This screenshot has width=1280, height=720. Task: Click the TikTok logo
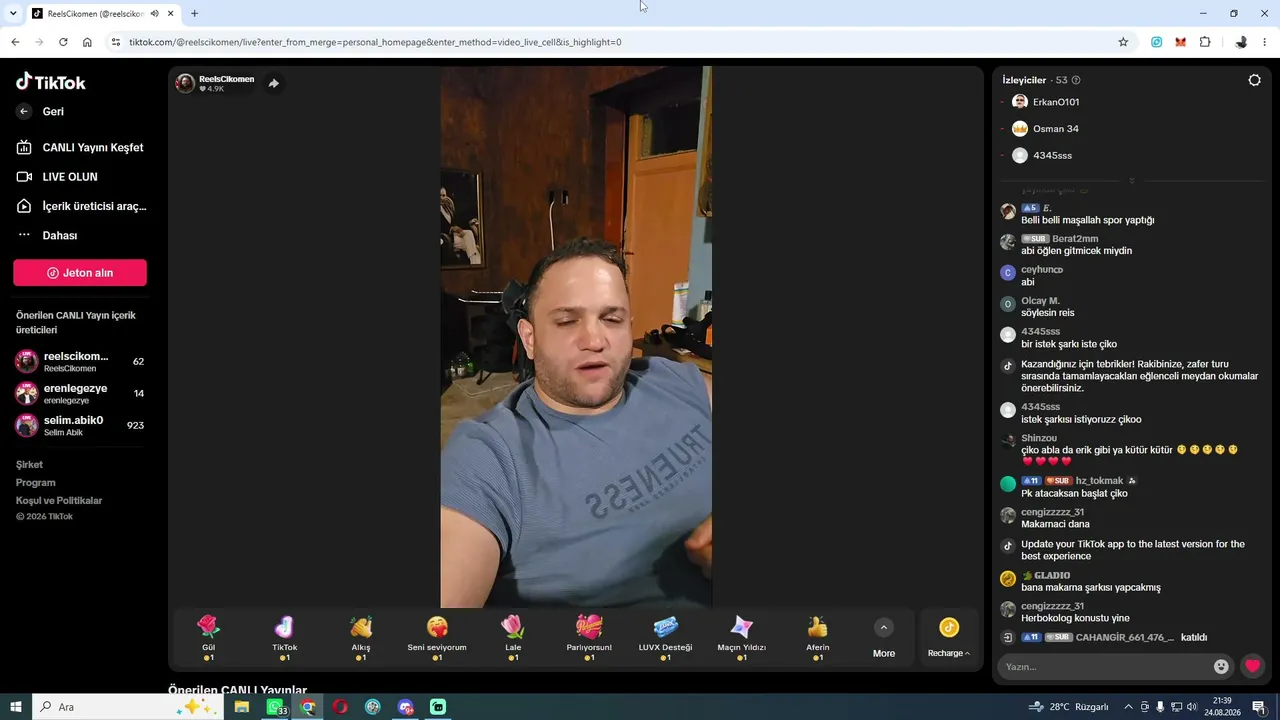pos(51,82)
